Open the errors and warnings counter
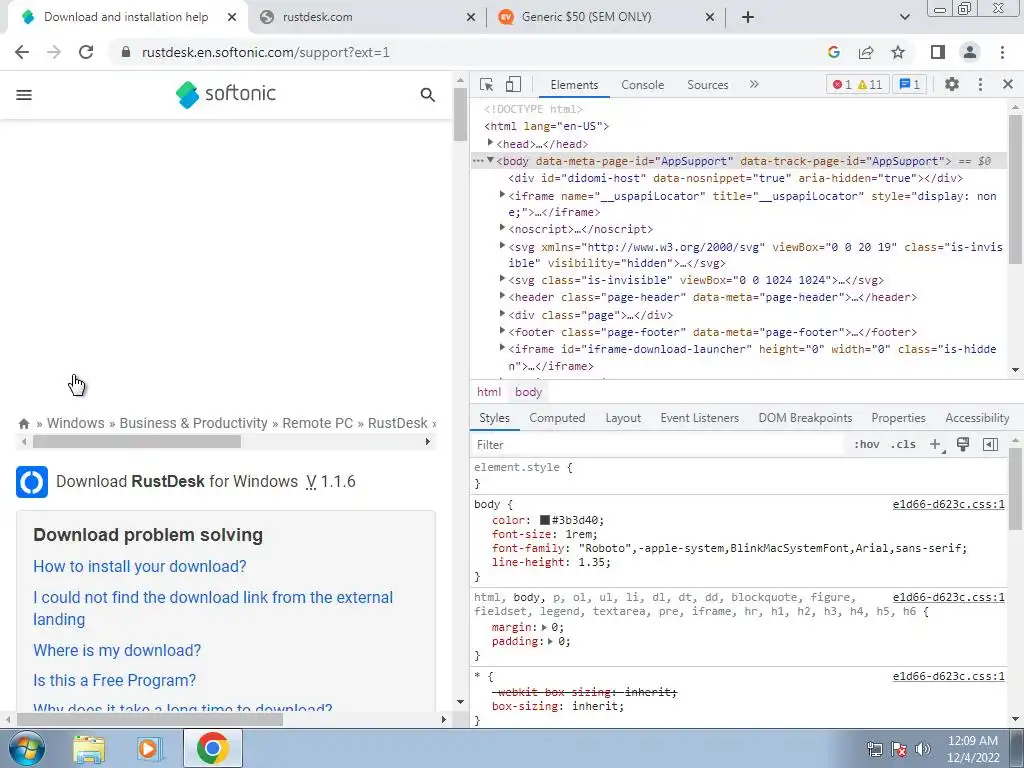Viewport: 1024px width, 768px height. [857, 84]
